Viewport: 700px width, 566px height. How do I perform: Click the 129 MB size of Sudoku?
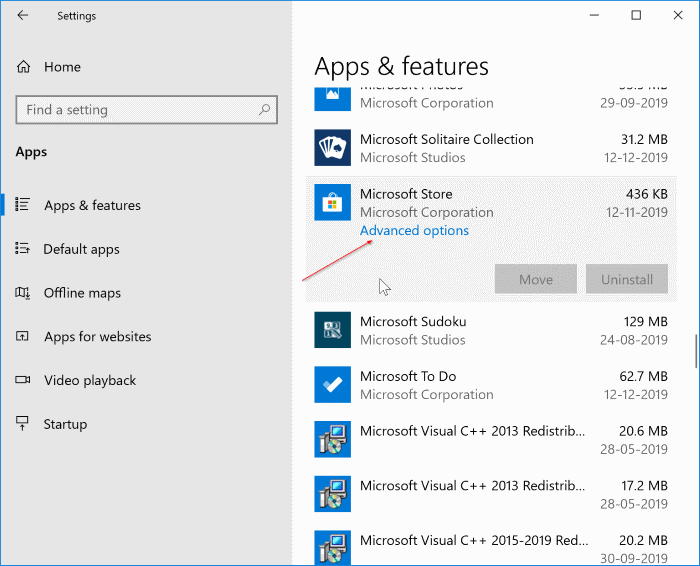point(646,322)
